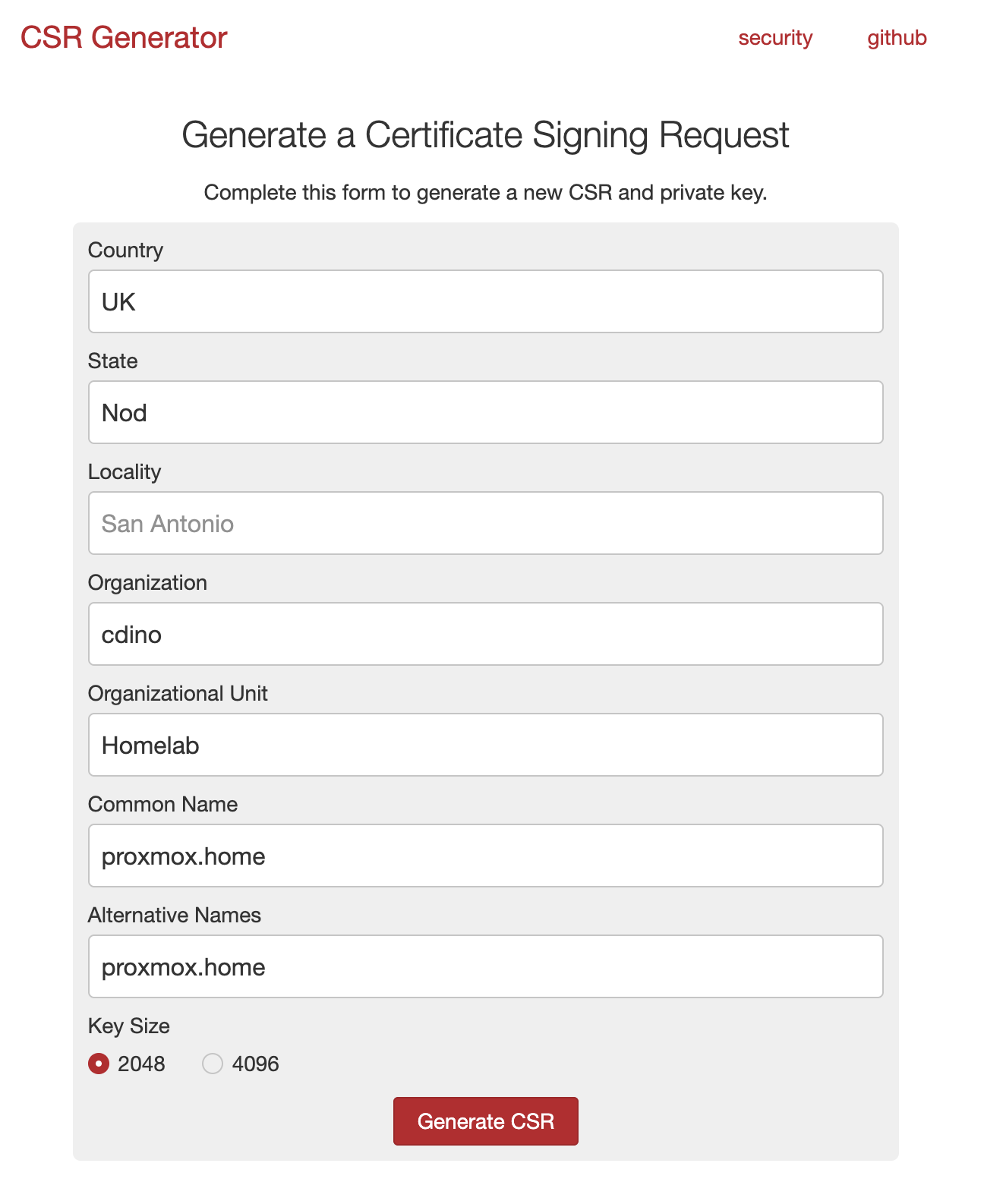Click the Country field label
984x1204 pixels.
click(125, 251)
